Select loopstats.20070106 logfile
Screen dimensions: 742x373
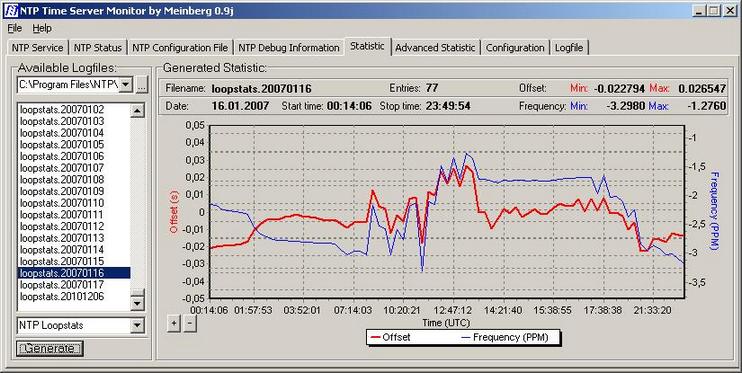tap(74, 156)
